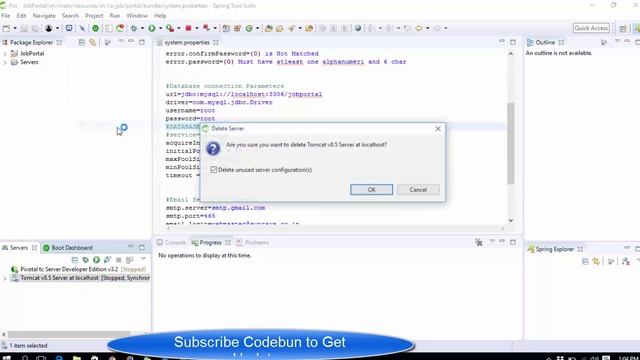Click the Quick Access field
The width and height of the screenshot is (640, 360).
click(591, 28)
